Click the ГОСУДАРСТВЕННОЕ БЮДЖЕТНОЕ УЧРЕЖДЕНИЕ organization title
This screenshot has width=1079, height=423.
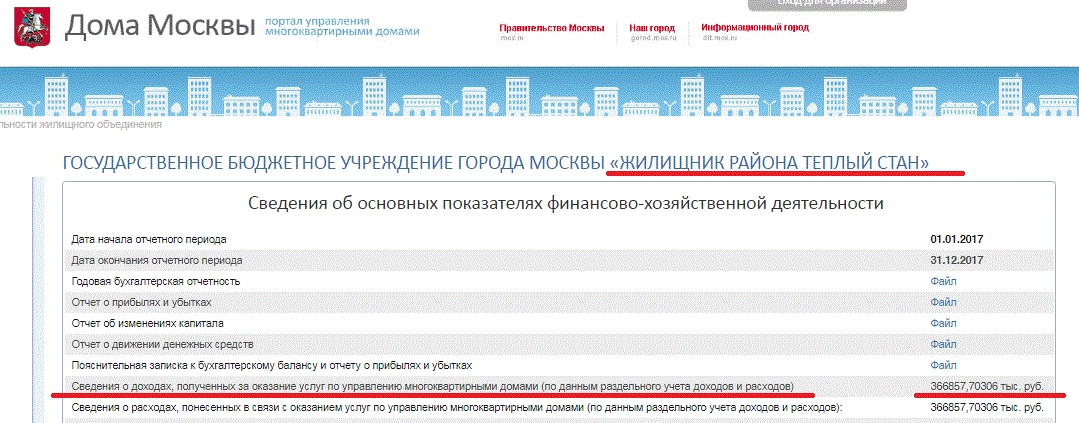tap(495, 163)
